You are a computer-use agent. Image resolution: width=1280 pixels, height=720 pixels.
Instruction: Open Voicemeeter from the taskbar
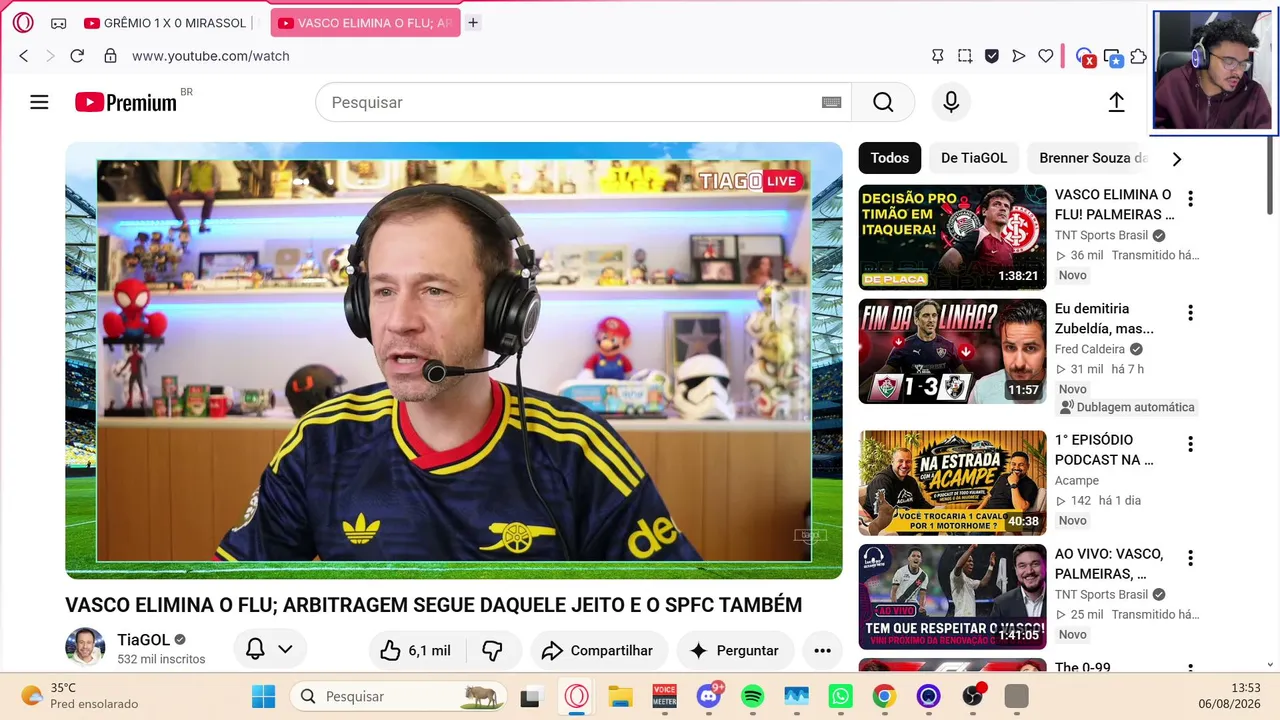664,696
